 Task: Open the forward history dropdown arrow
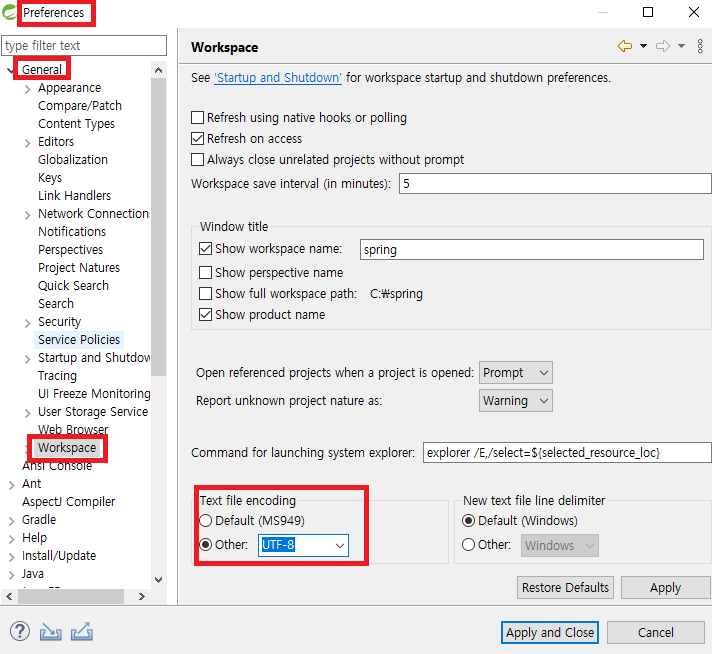pyautogui.click(x=681, y=46)
